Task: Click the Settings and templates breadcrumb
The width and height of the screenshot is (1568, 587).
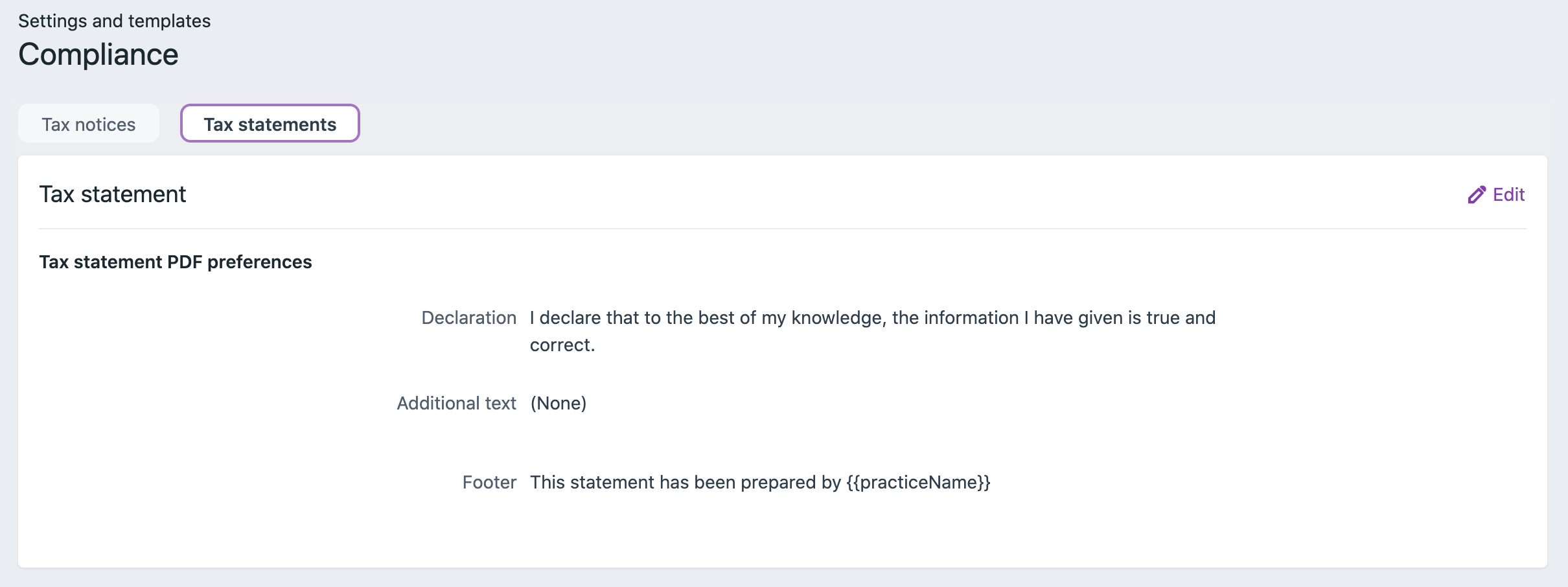Action: coord(114,21)
